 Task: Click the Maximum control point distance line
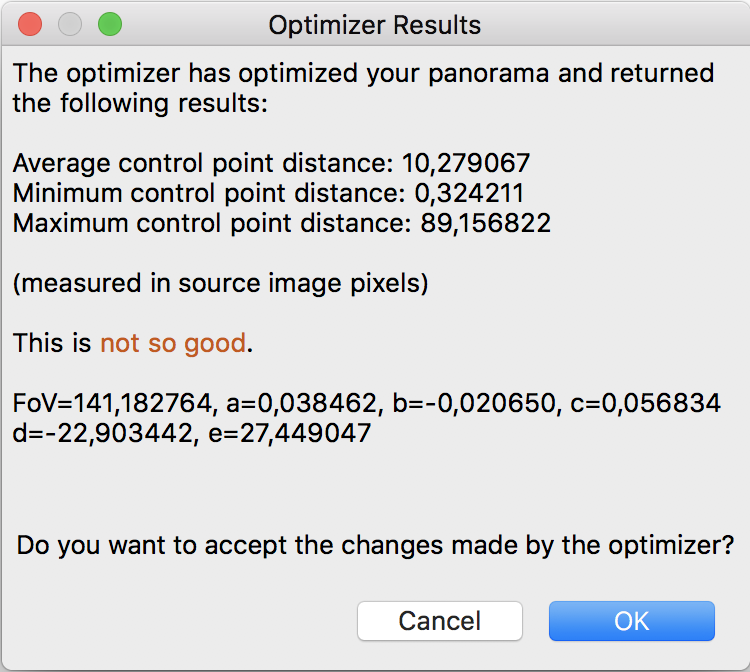click(281, 223)
